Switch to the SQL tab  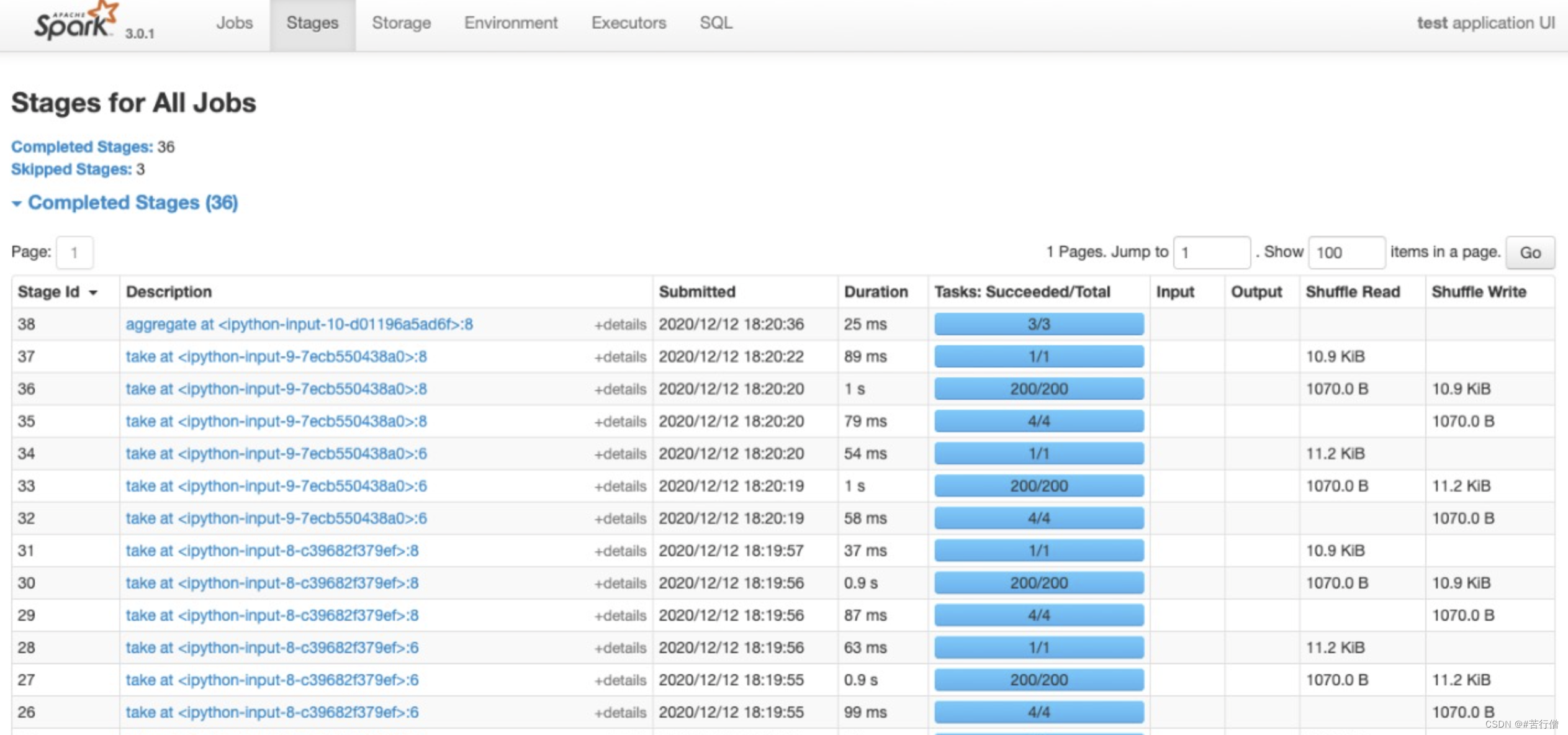coord(716,23)
